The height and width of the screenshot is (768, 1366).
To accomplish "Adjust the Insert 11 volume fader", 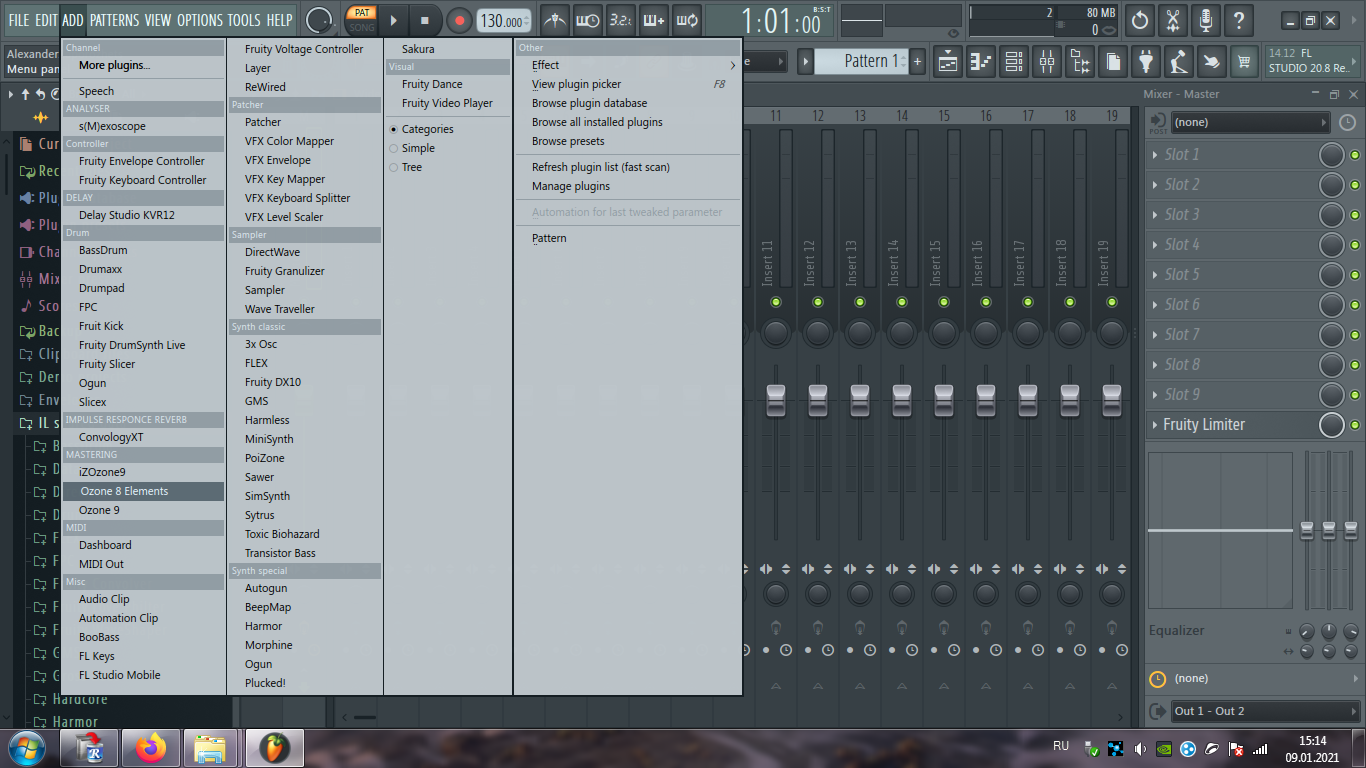I will click(776, 401).
